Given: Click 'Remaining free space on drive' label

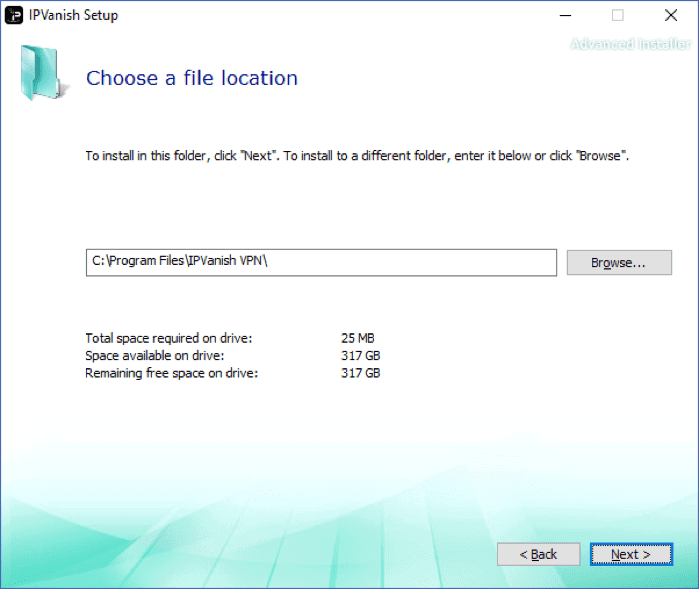Looking at the screenshot, I should 171,373.
